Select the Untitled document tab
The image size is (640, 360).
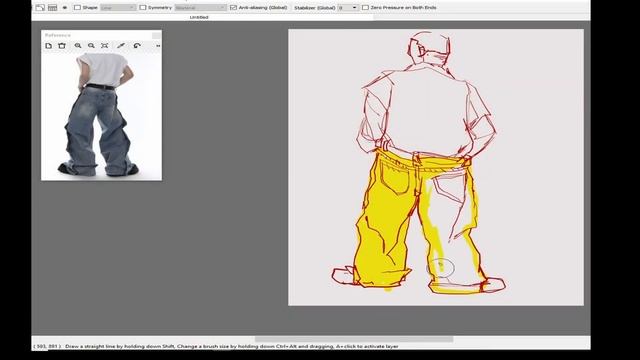(x=199, y=17)
